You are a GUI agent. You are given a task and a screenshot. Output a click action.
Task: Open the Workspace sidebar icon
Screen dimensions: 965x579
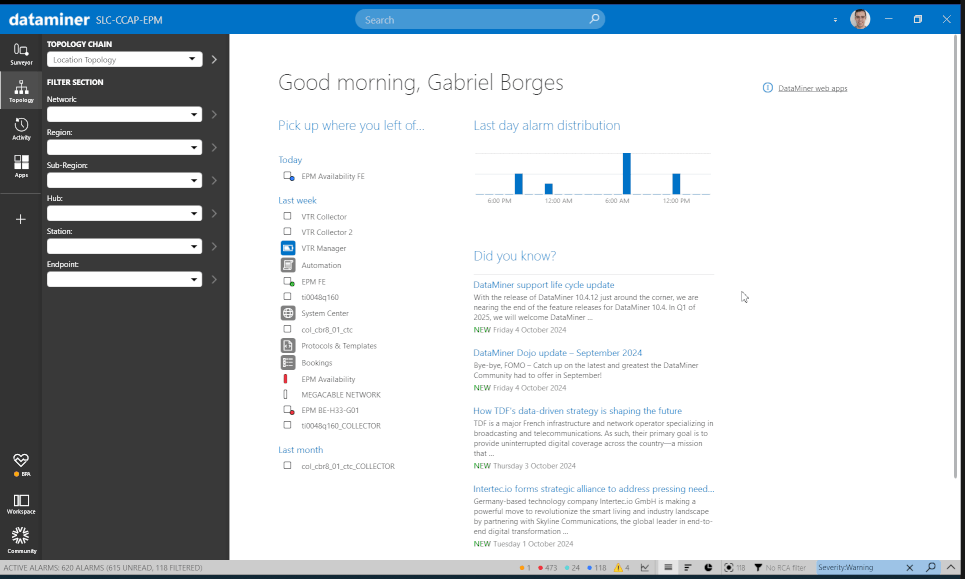click(21, 504)
